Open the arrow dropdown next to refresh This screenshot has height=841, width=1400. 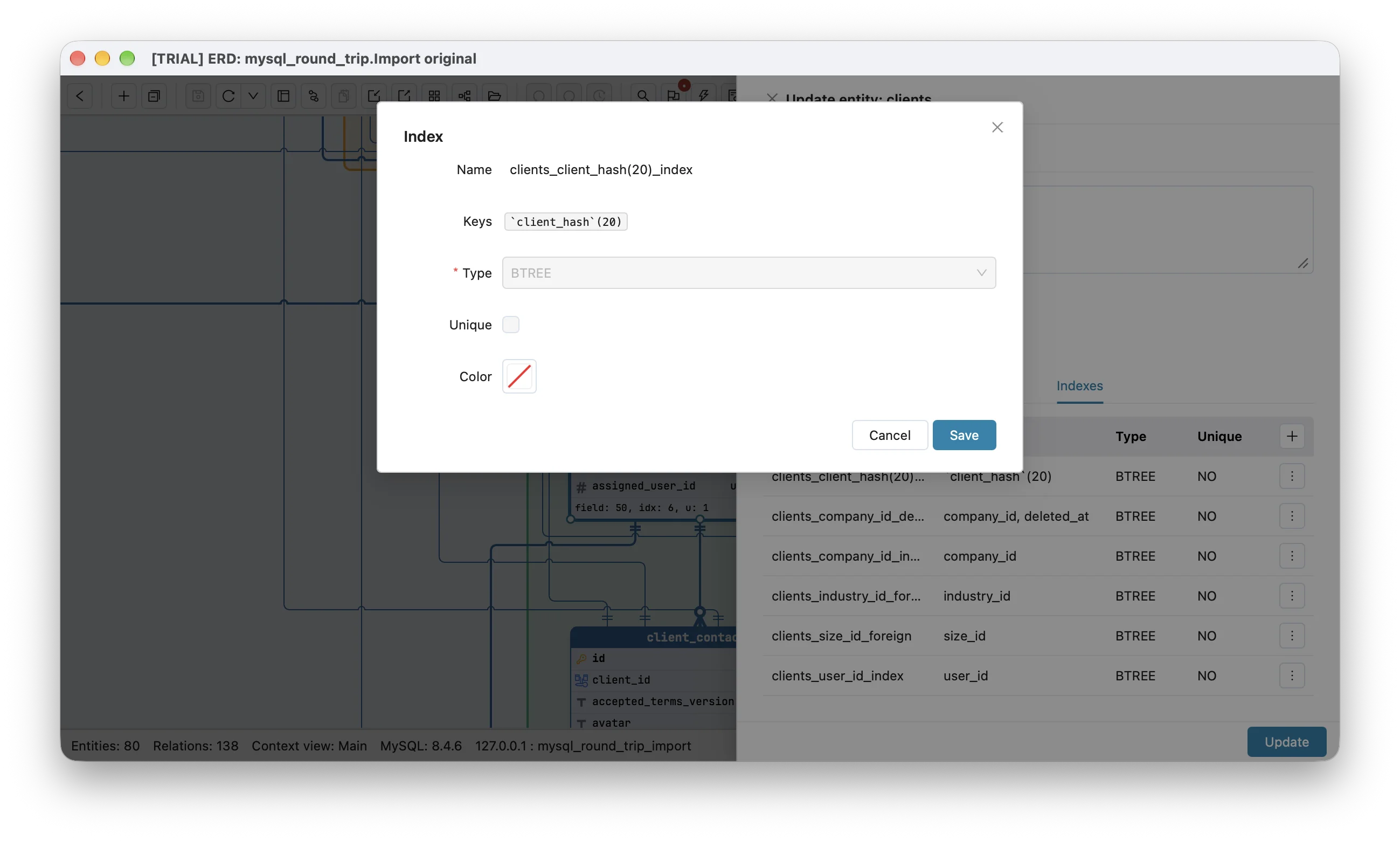[x=253, y=96]
